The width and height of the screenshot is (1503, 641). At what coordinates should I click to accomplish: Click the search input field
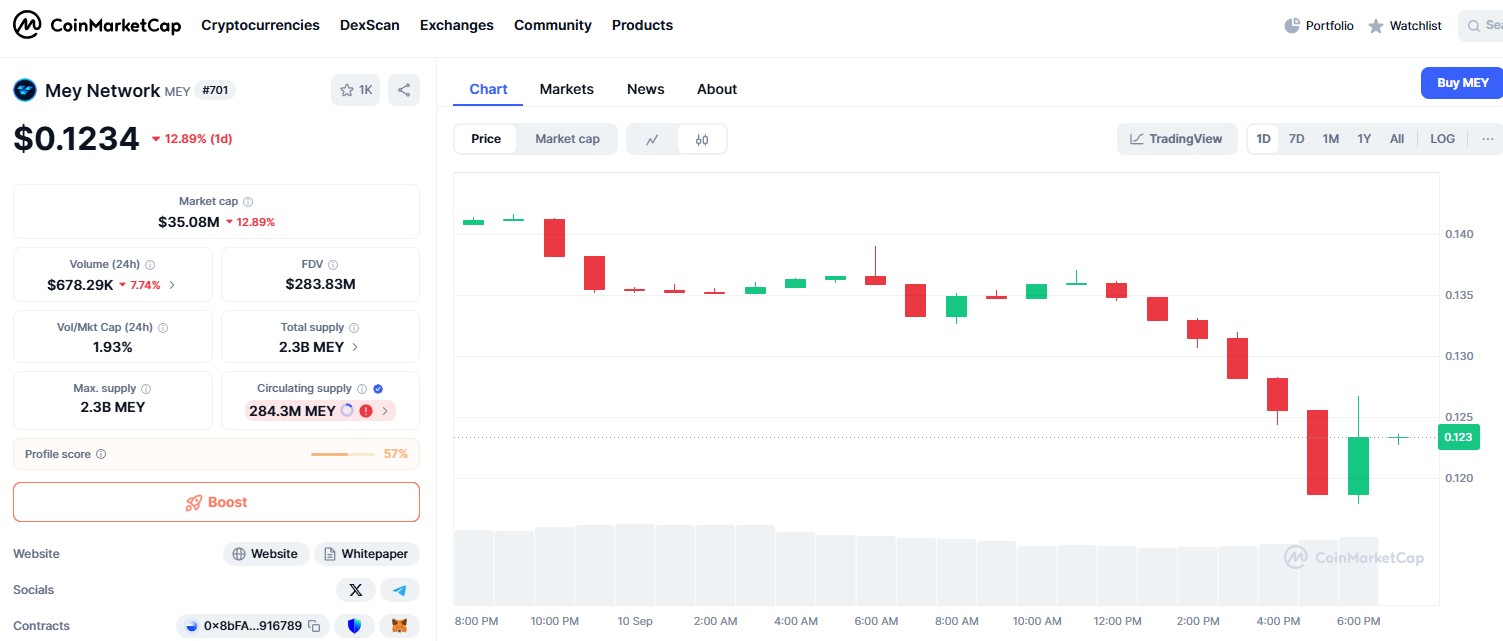tap(1481, 25)
